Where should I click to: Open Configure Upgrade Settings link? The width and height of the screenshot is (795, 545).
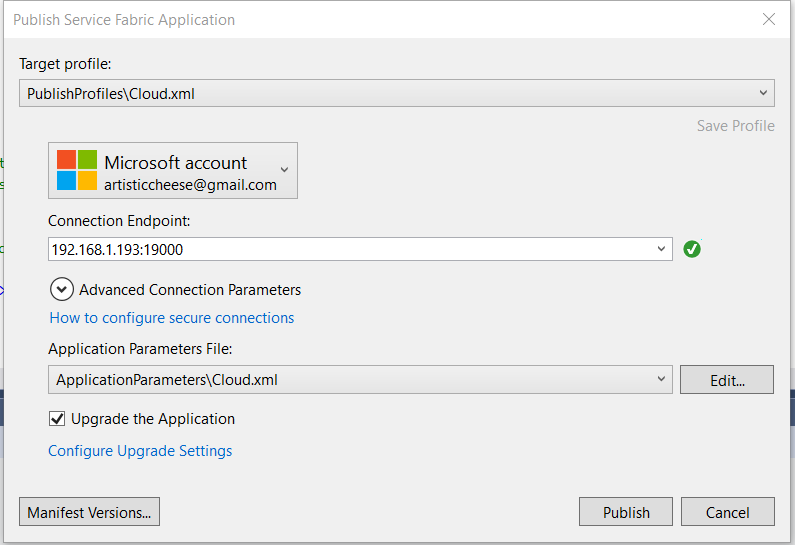pyautogui.click(x=140, y=451)
